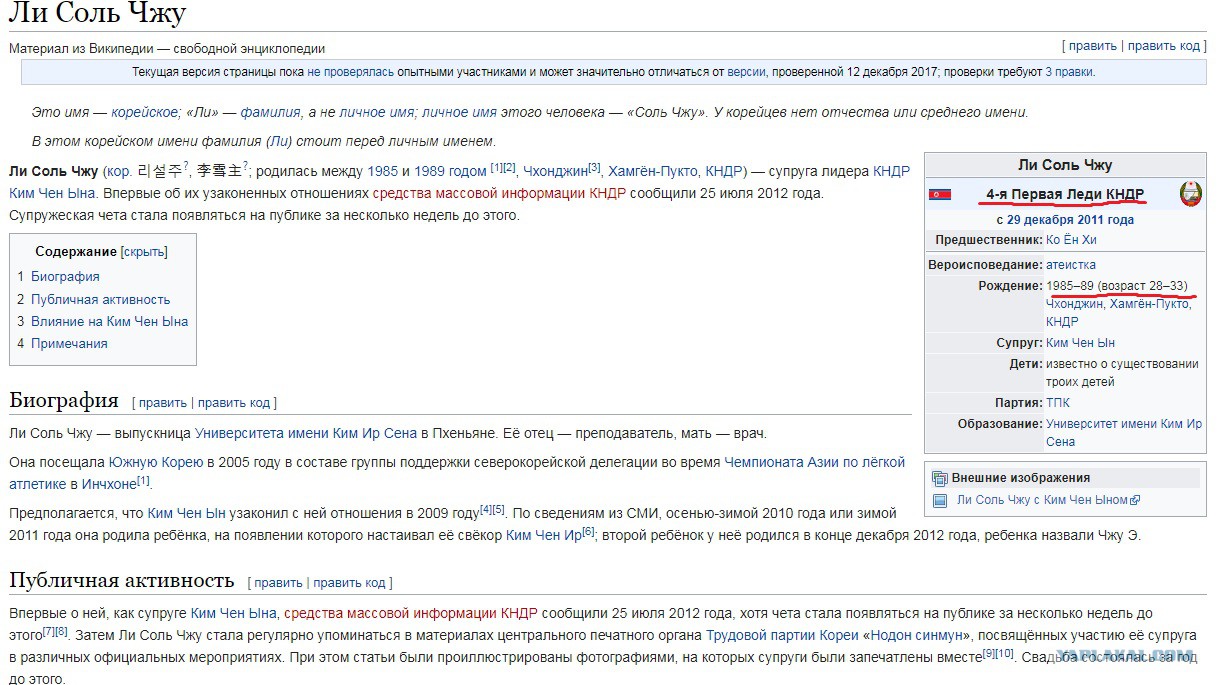Open footnote [7] in Публичная активность

click(x=48, y=631)
